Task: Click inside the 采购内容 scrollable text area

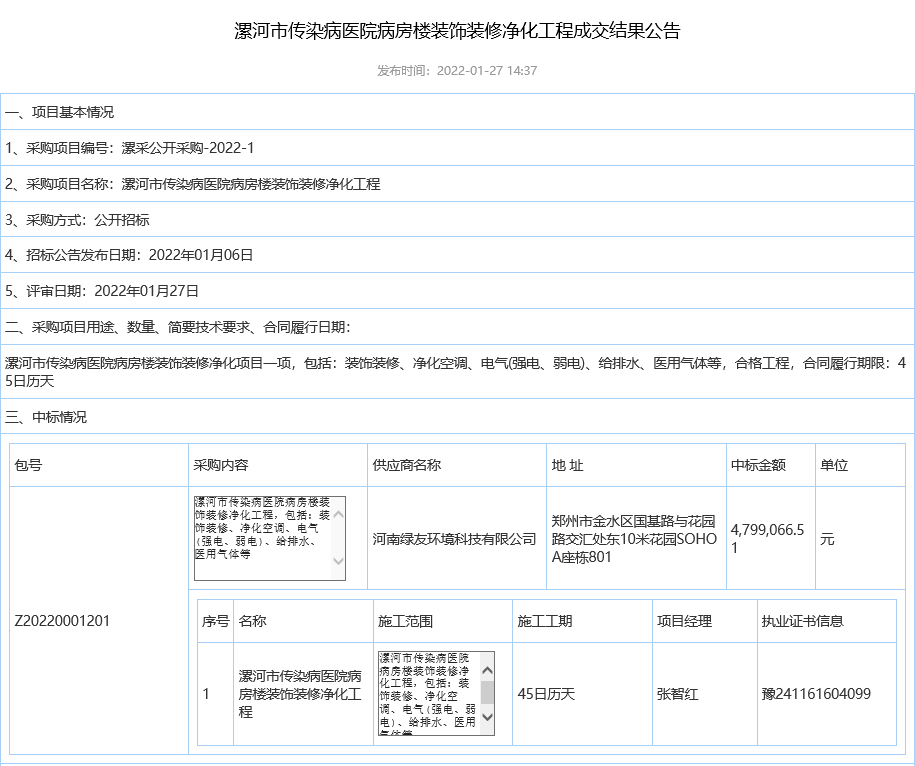Action: coord(260,535)
